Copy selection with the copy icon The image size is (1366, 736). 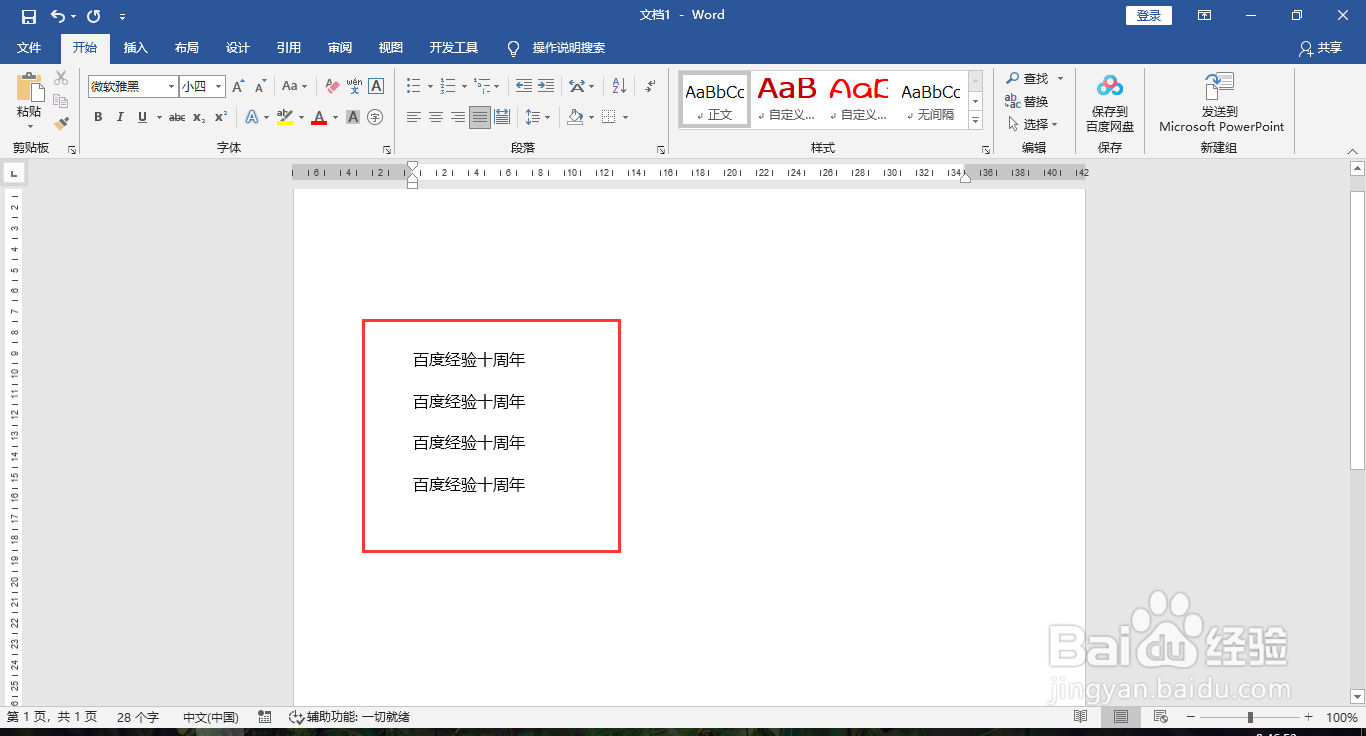point(61,101)
